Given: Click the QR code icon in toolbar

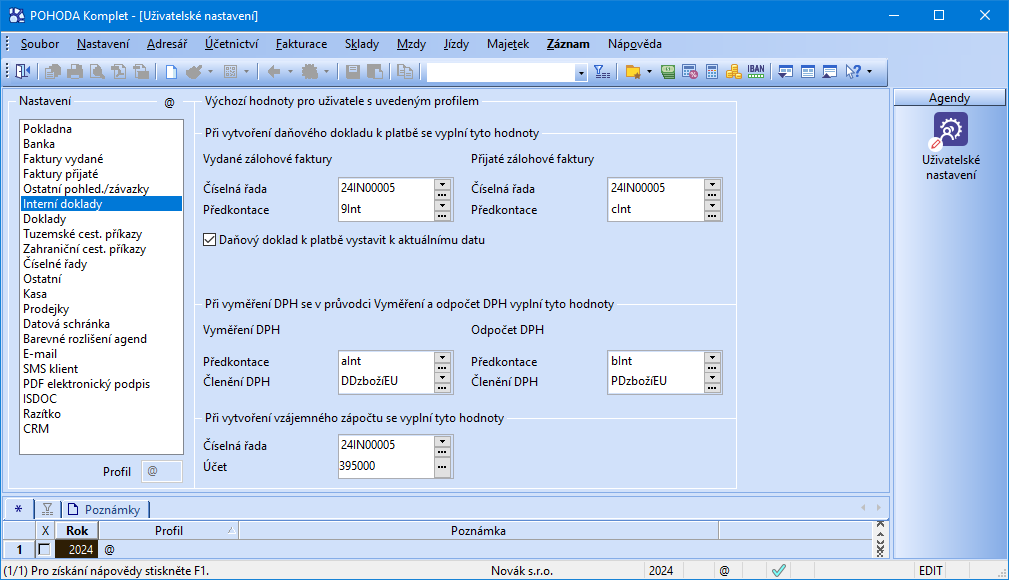Looking at the screenshot, I should tap(230, 72).
